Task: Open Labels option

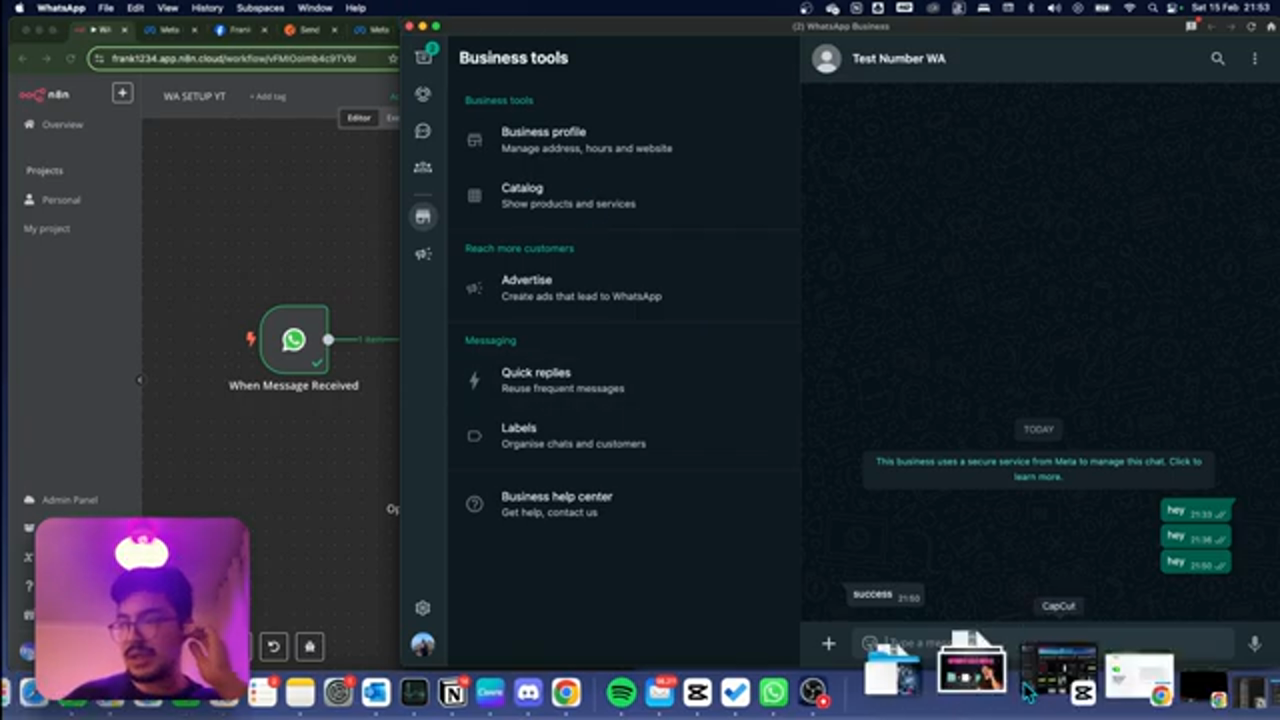Action: [625, 435]
